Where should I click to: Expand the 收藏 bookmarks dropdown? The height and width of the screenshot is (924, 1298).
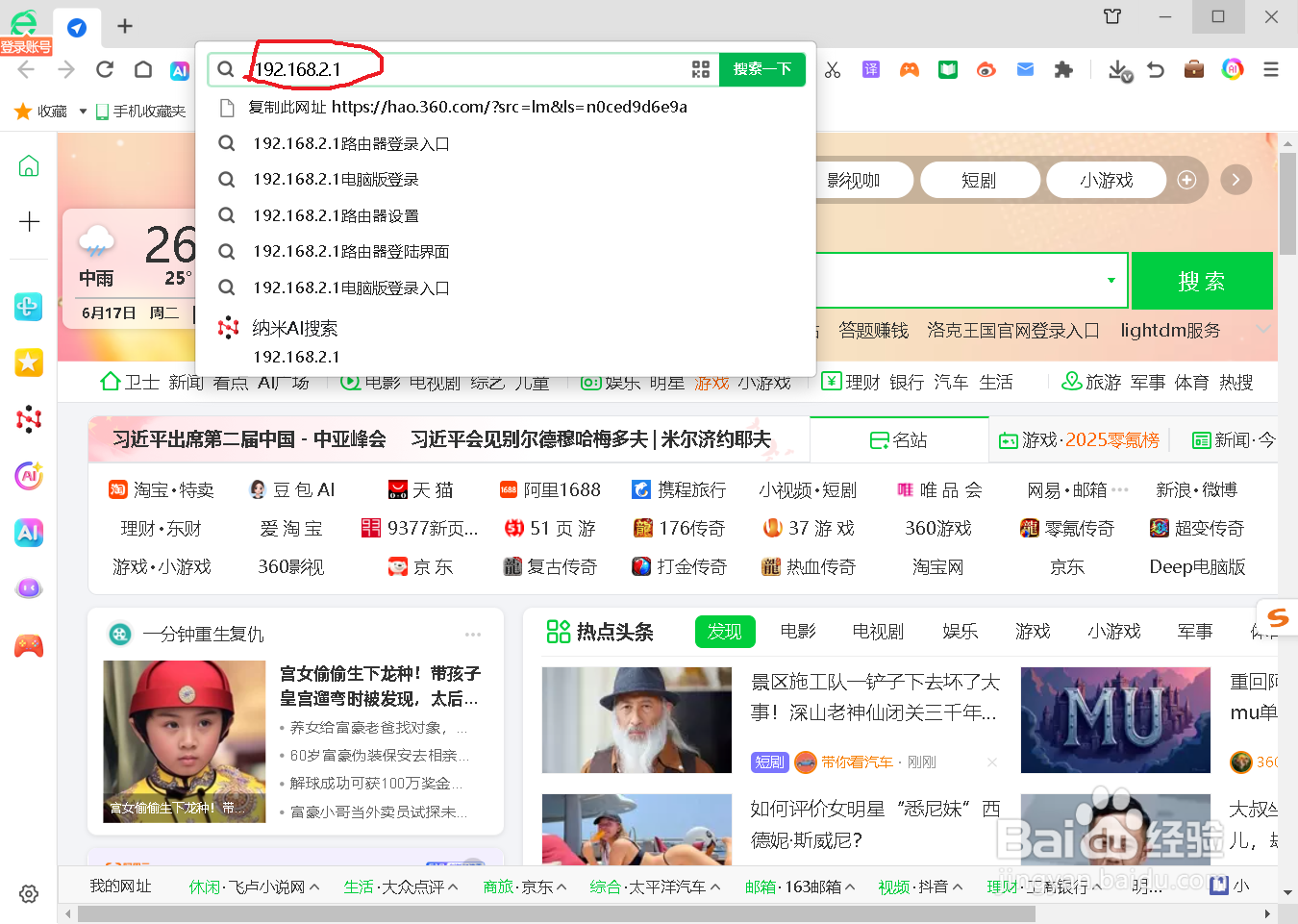(x=81, y=111)
